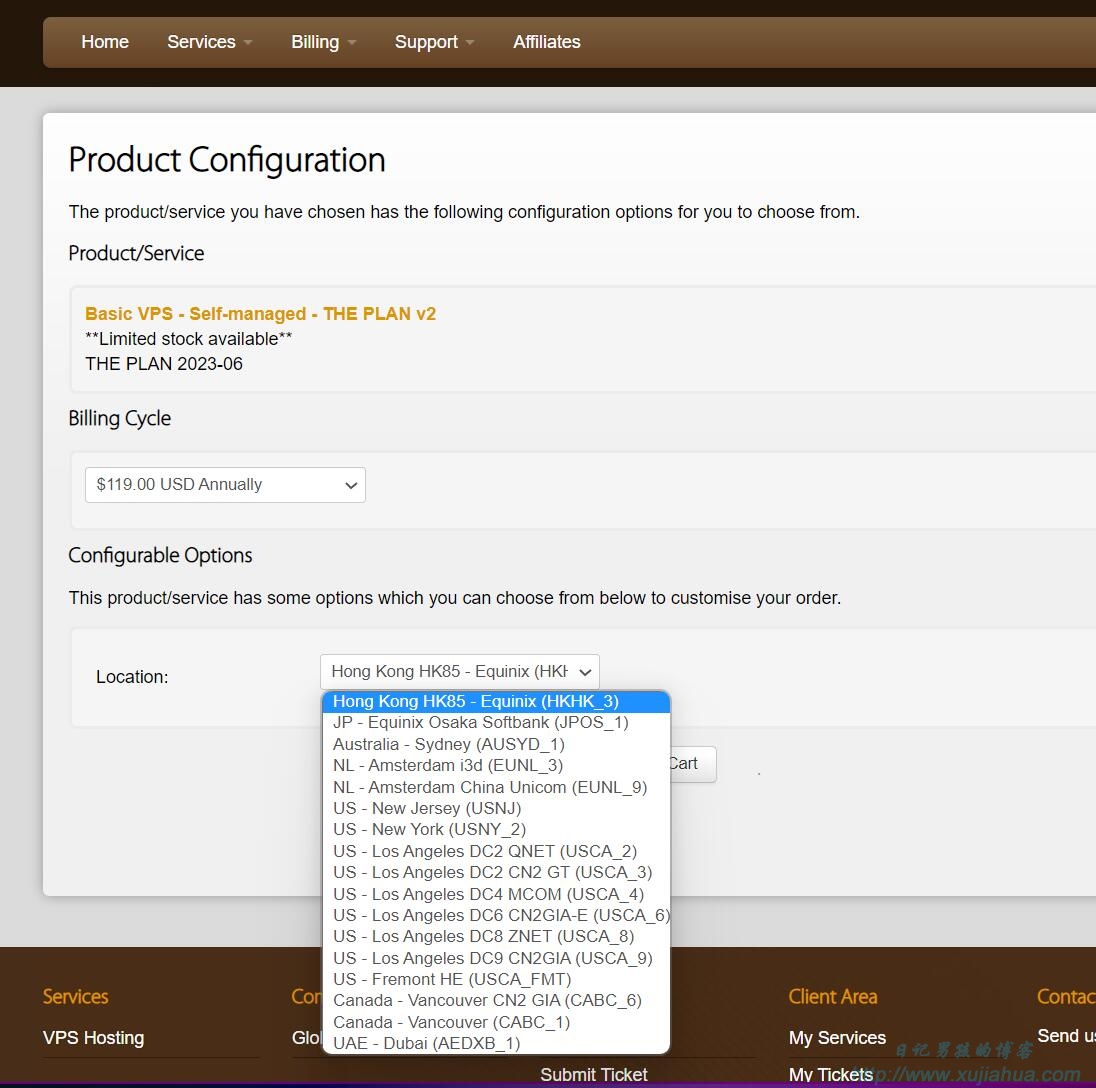Choose NL - Amsterdam i3d (EUNL_3)
This screenshot has height=1088, width=1096.
pyautogui.click(x=496, y=765)
